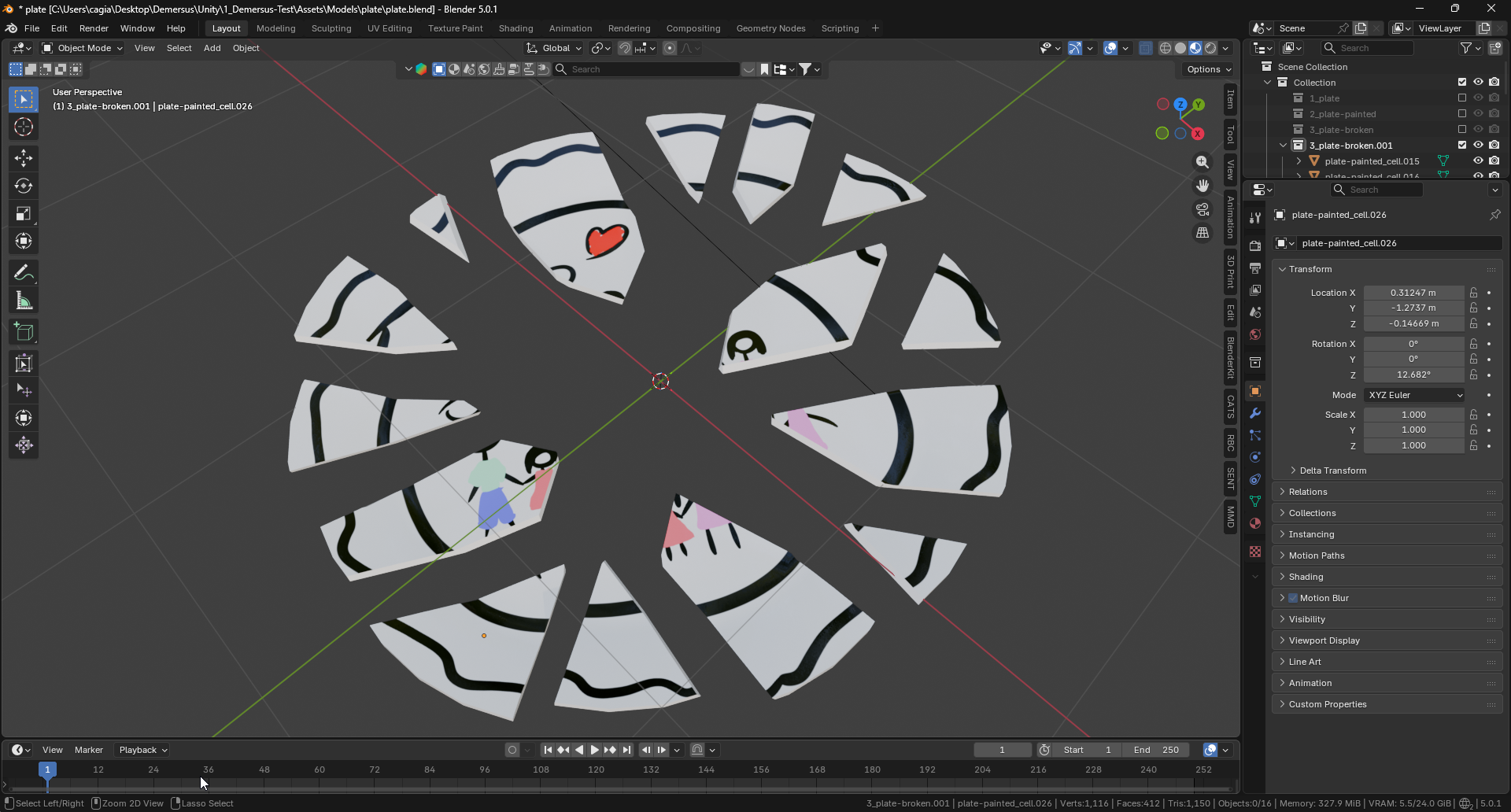This screenshot has width=1511, height=812.
Task: Collapse the 3_plate-broken.001 collection
Action: [1283, 145]
